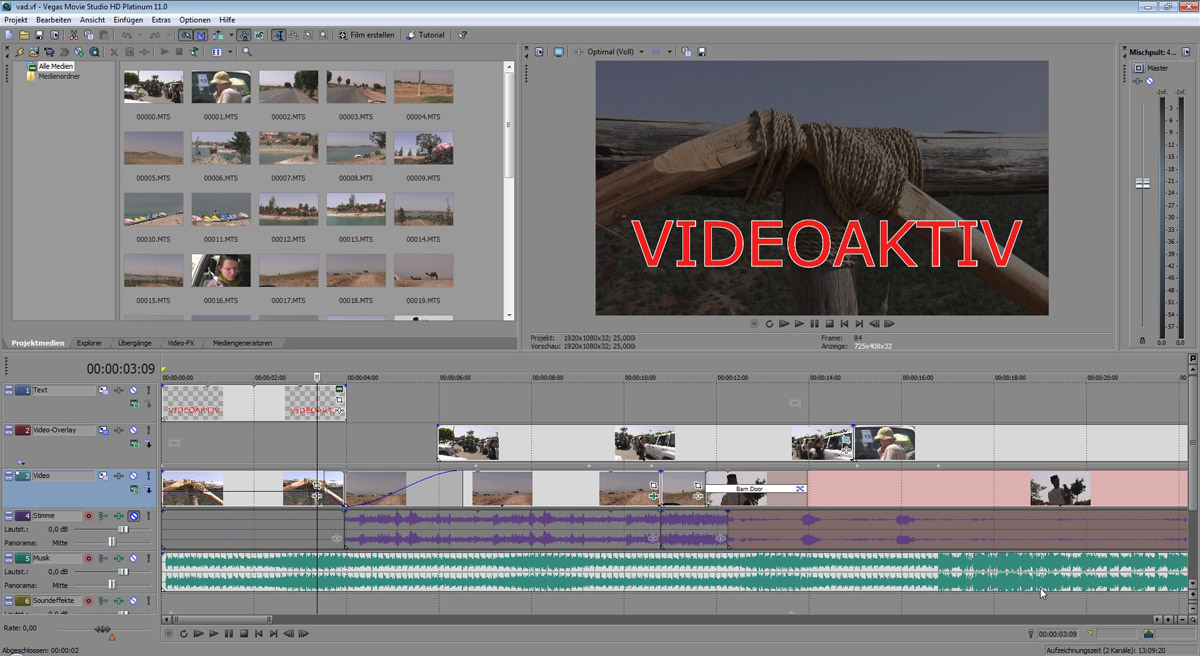Click the Capture video icon in media toolbar
This screenshot has height=656, width=1200.
[x=49, y=51]
